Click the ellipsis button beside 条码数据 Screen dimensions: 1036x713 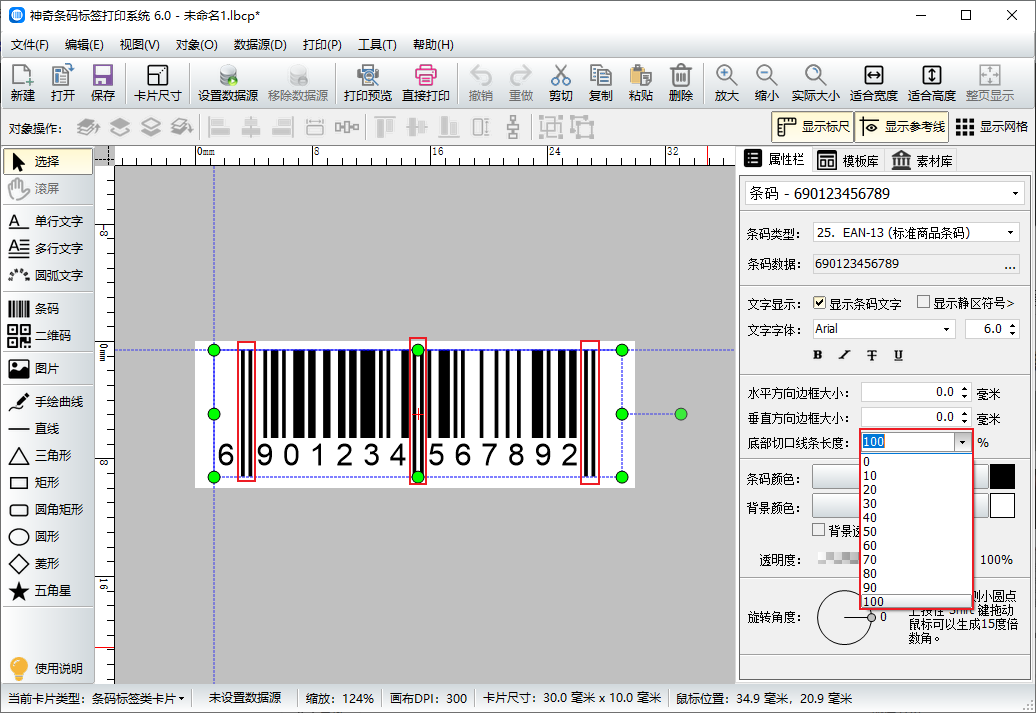click(1010, 265)
